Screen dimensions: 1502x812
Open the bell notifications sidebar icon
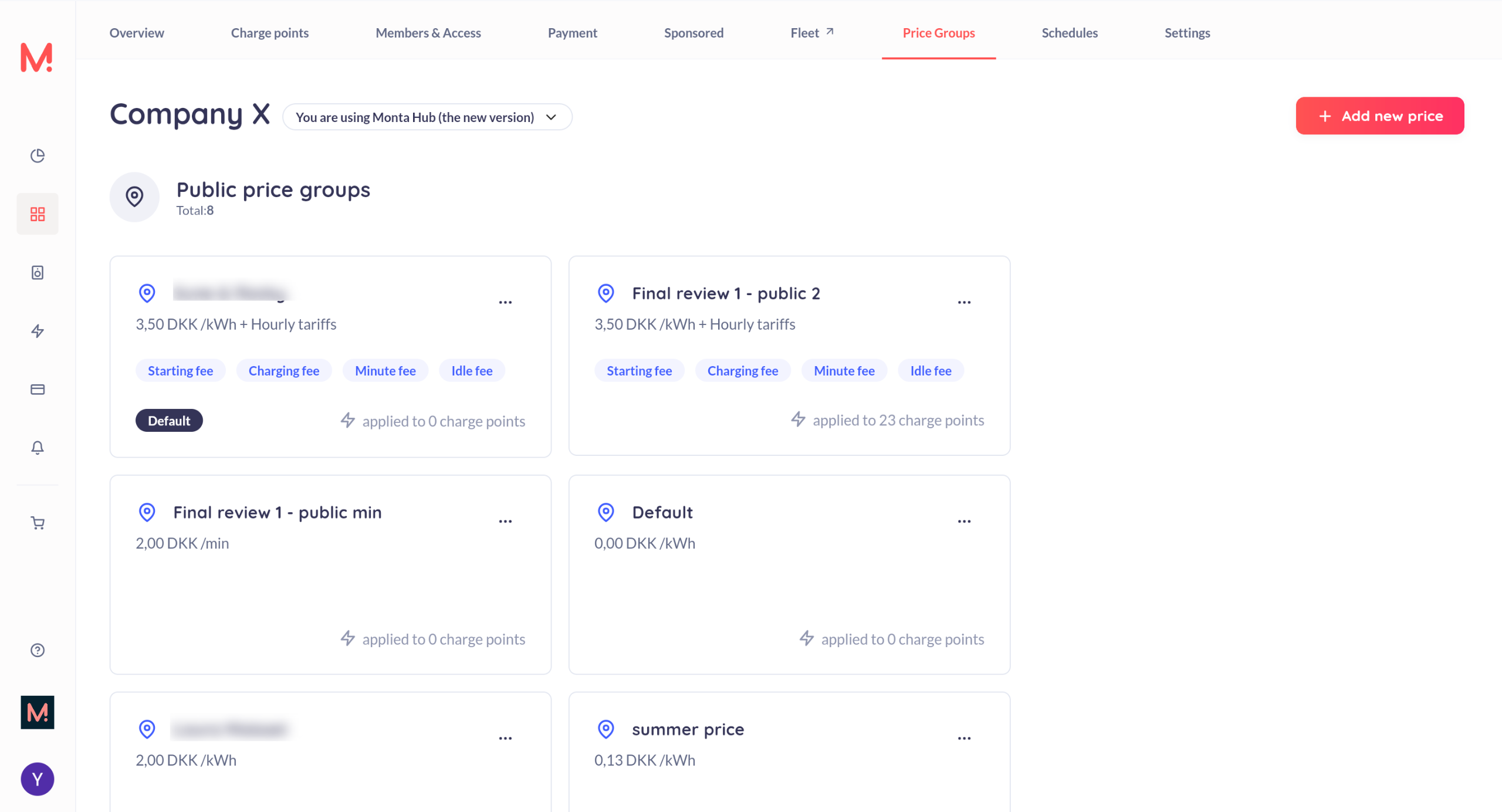point(38,448)
